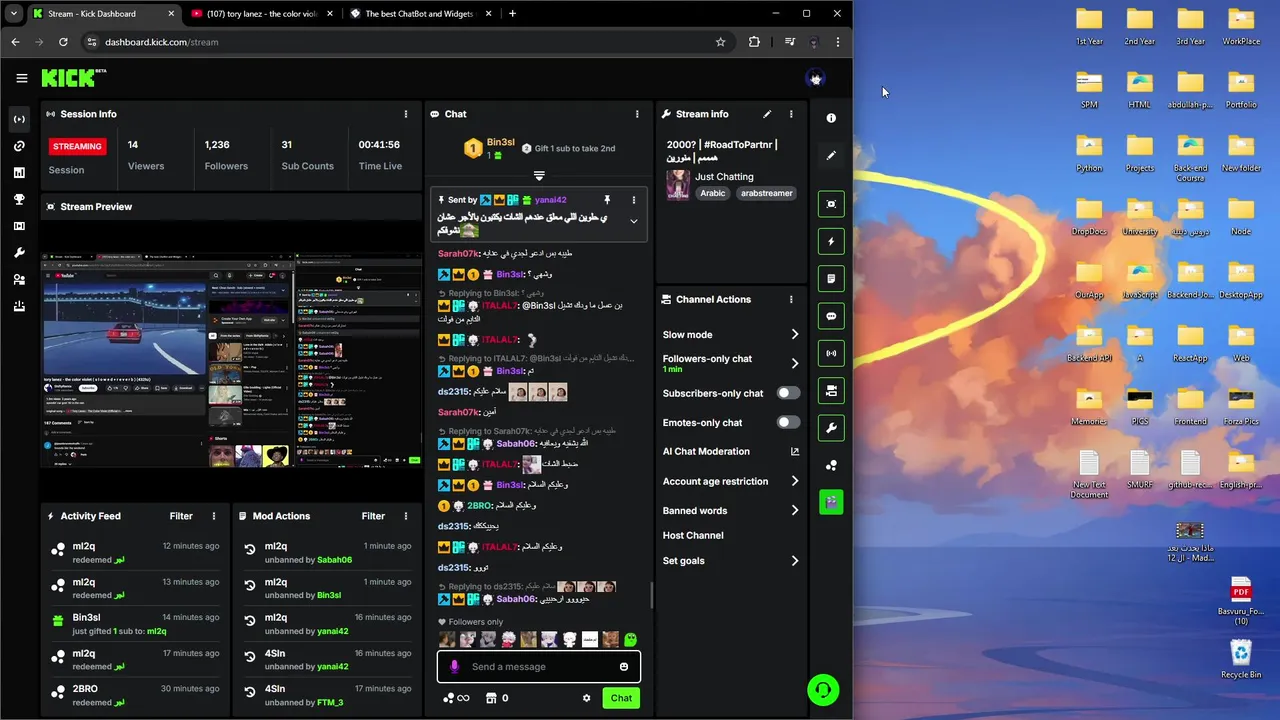Select the Python folder on desktop
The image size is (1280, 720).
point(1089,152)
